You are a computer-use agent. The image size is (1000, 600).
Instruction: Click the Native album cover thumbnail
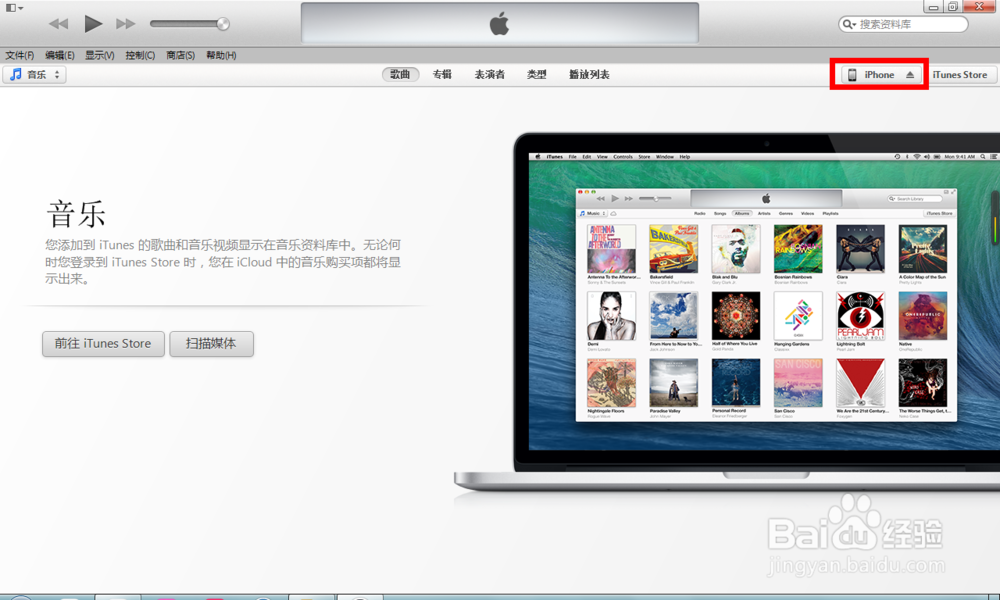click(x=923, y=316)
